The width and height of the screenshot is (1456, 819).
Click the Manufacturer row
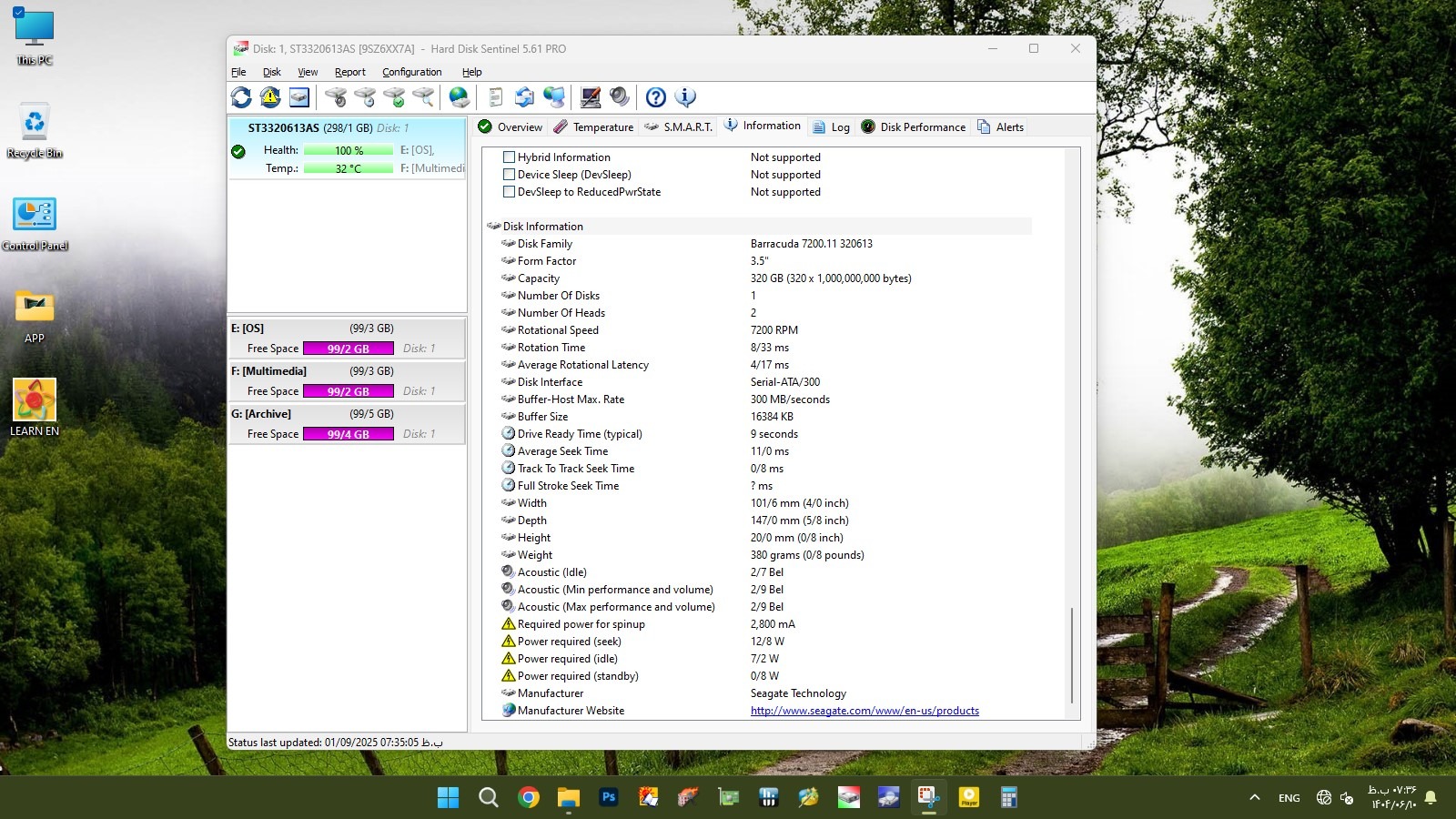coord(764,693)
